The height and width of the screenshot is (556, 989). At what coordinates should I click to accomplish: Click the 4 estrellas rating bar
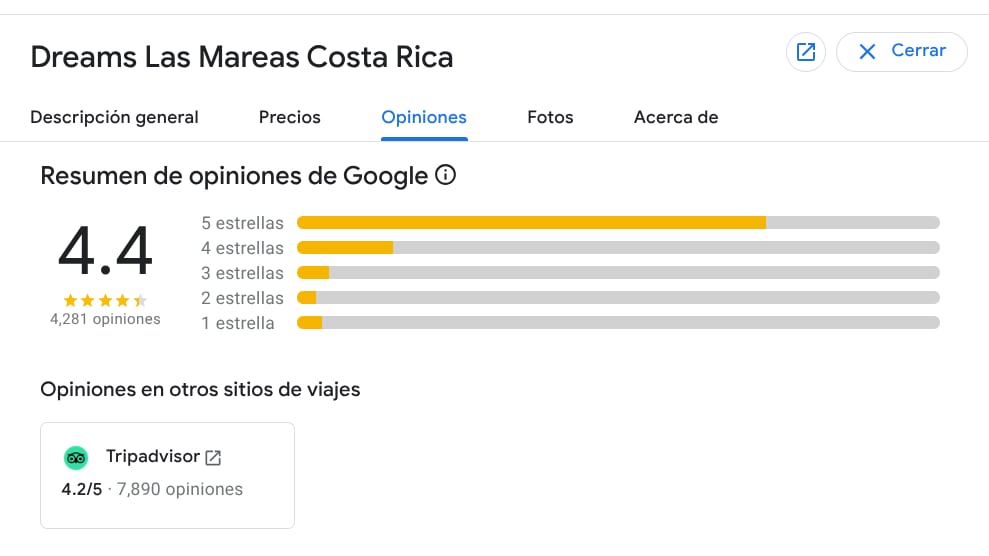(x=617, y=248)
